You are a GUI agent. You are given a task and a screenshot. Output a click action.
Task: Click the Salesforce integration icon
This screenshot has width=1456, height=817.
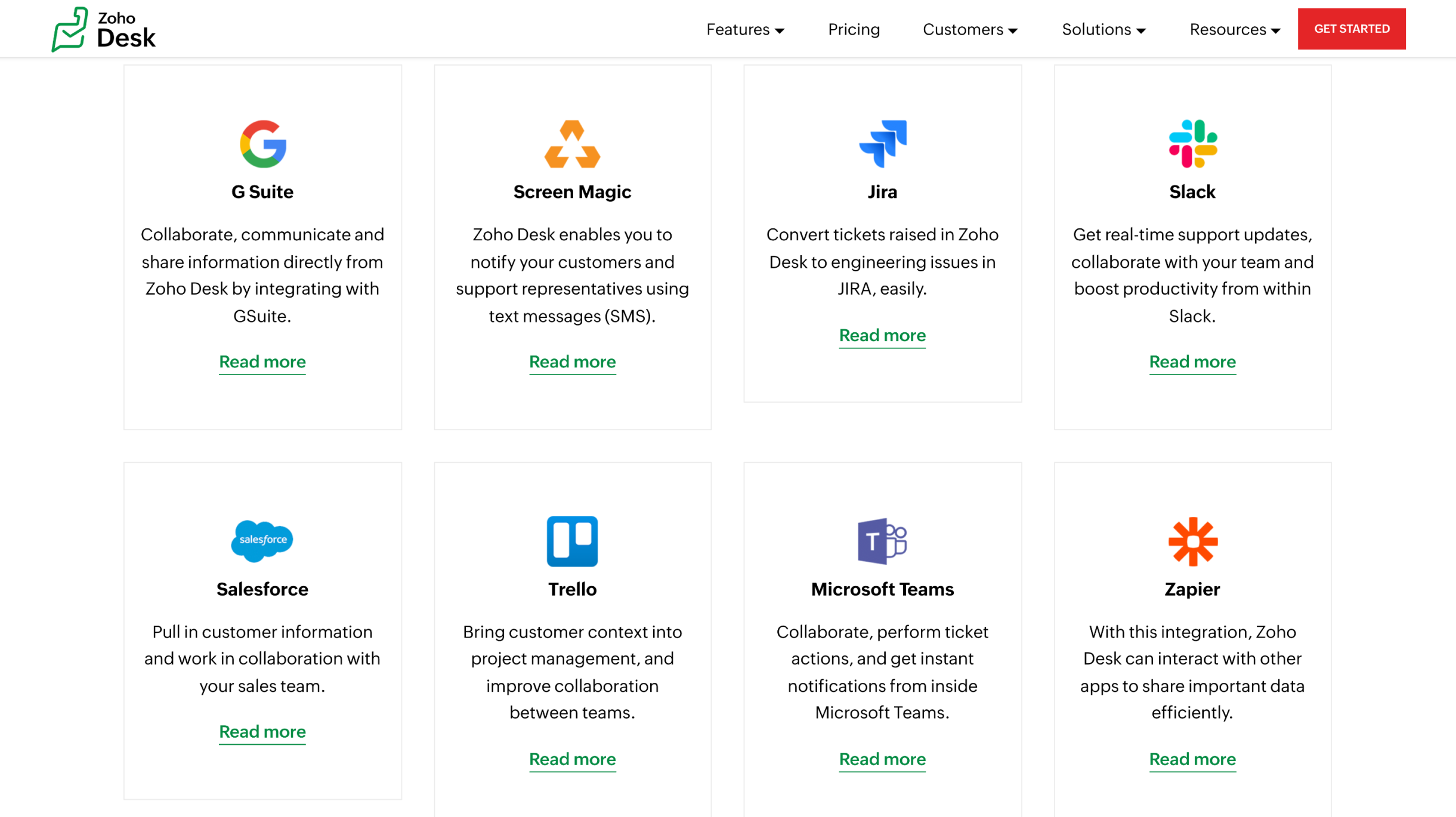pos(262,540)
